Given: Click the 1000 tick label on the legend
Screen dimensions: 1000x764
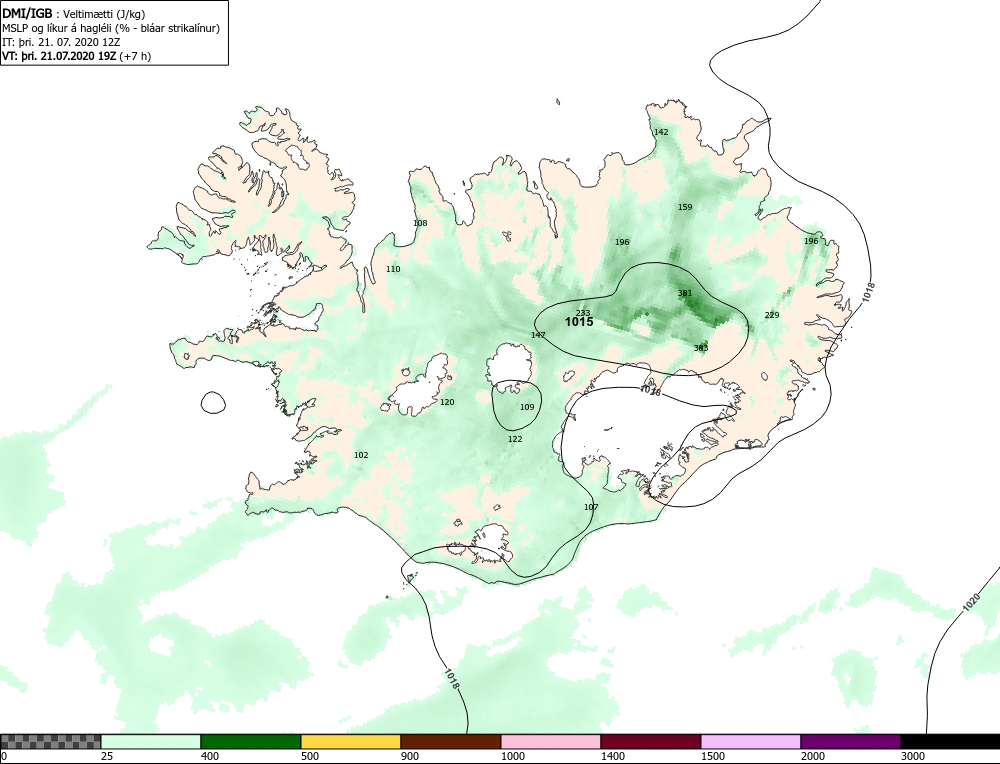Looking at the screenshot, I should 513,756.
